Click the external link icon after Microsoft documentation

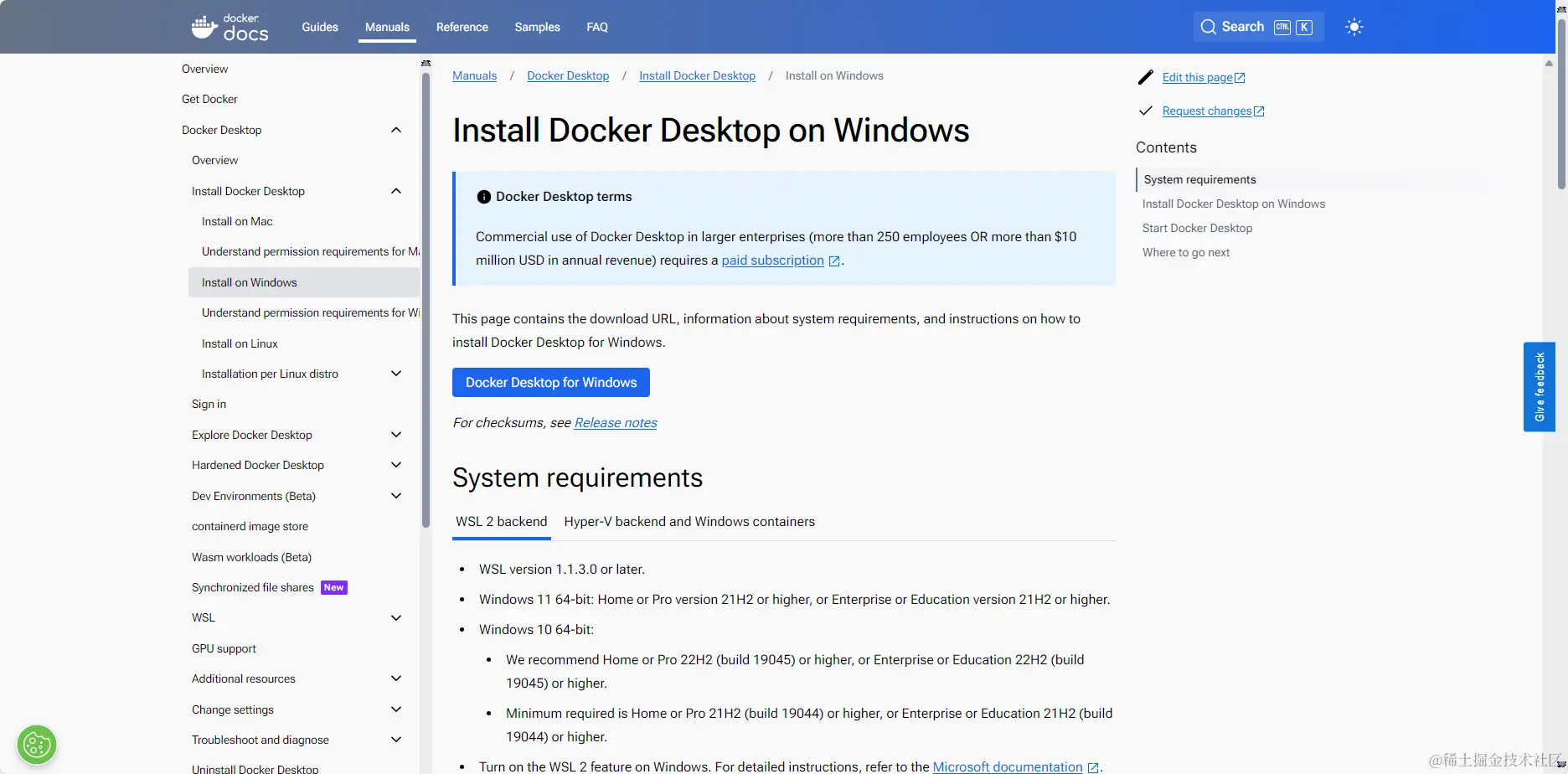[1093, 767]
